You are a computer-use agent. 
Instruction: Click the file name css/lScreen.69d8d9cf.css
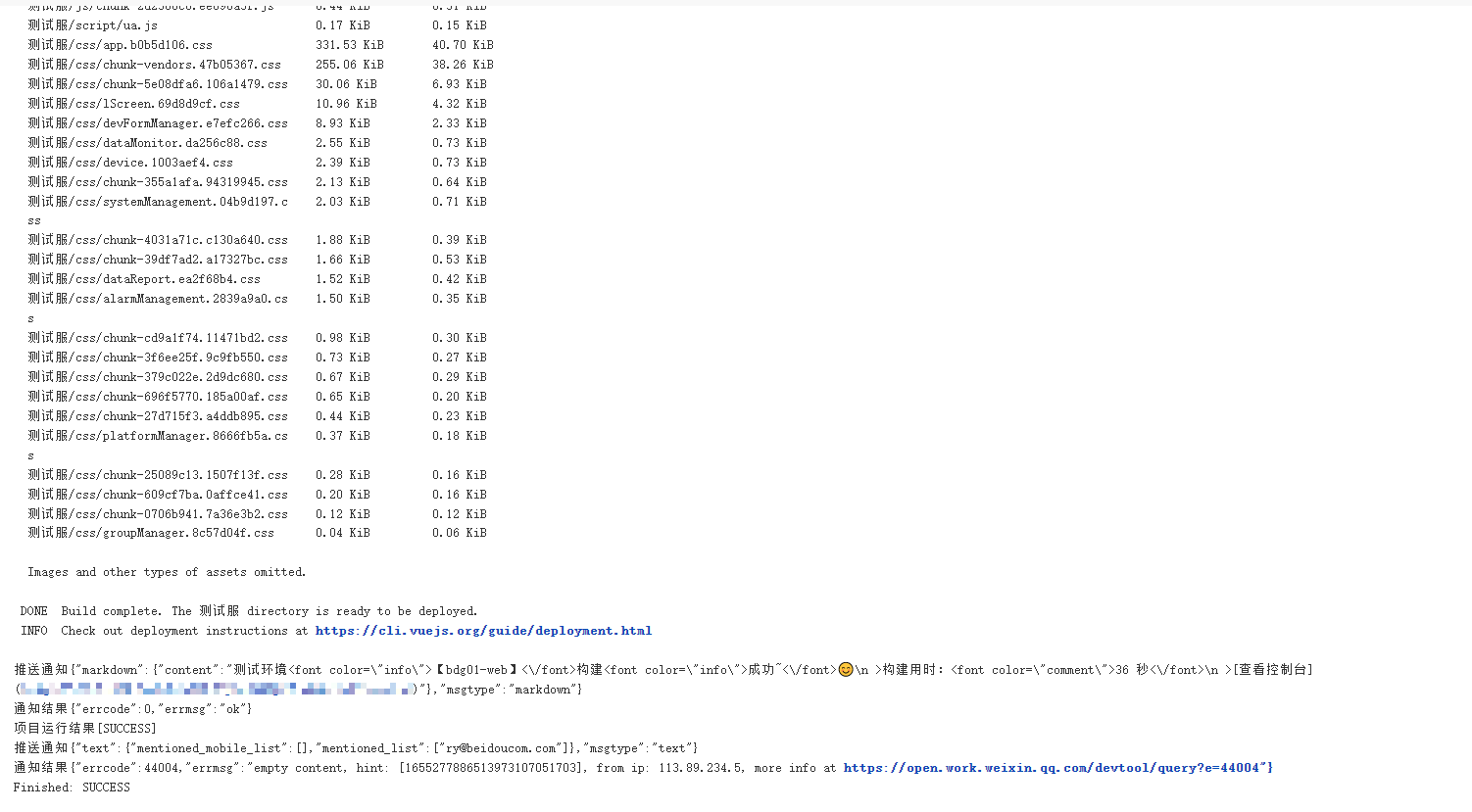pos(134,104)
